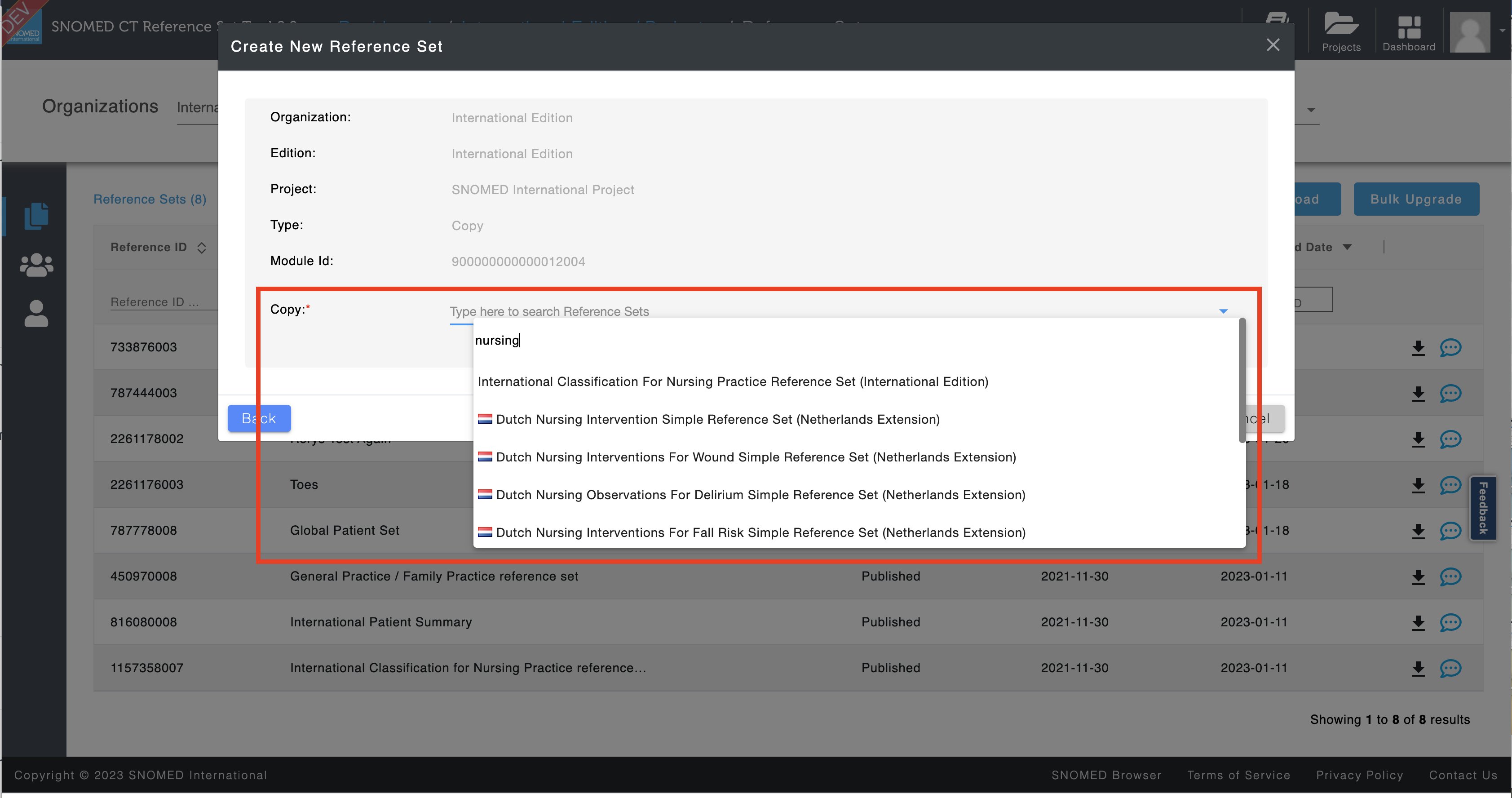Image resolution: width=1512 pixels, height=798 pixels.
Task: Click reference ID 450970008
Action: click(144, 576)
